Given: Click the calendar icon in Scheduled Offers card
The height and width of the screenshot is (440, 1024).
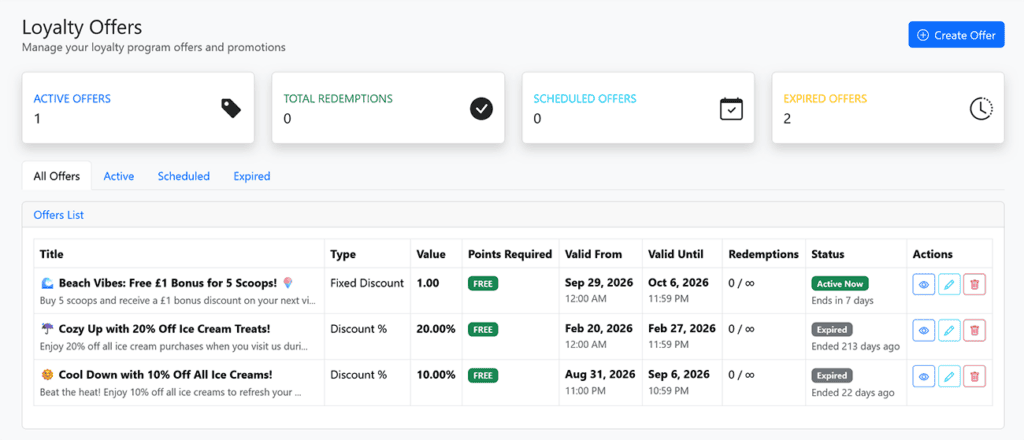Looking at the screenshot, I should tap(731, 108).
